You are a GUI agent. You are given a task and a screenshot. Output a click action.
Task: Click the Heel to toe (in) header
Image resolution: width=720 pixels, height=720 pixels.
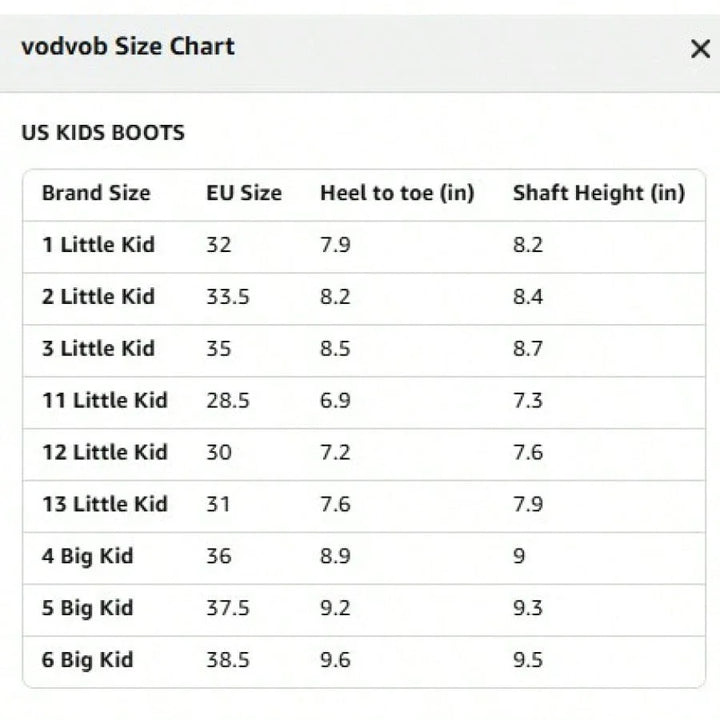(397, 193)
